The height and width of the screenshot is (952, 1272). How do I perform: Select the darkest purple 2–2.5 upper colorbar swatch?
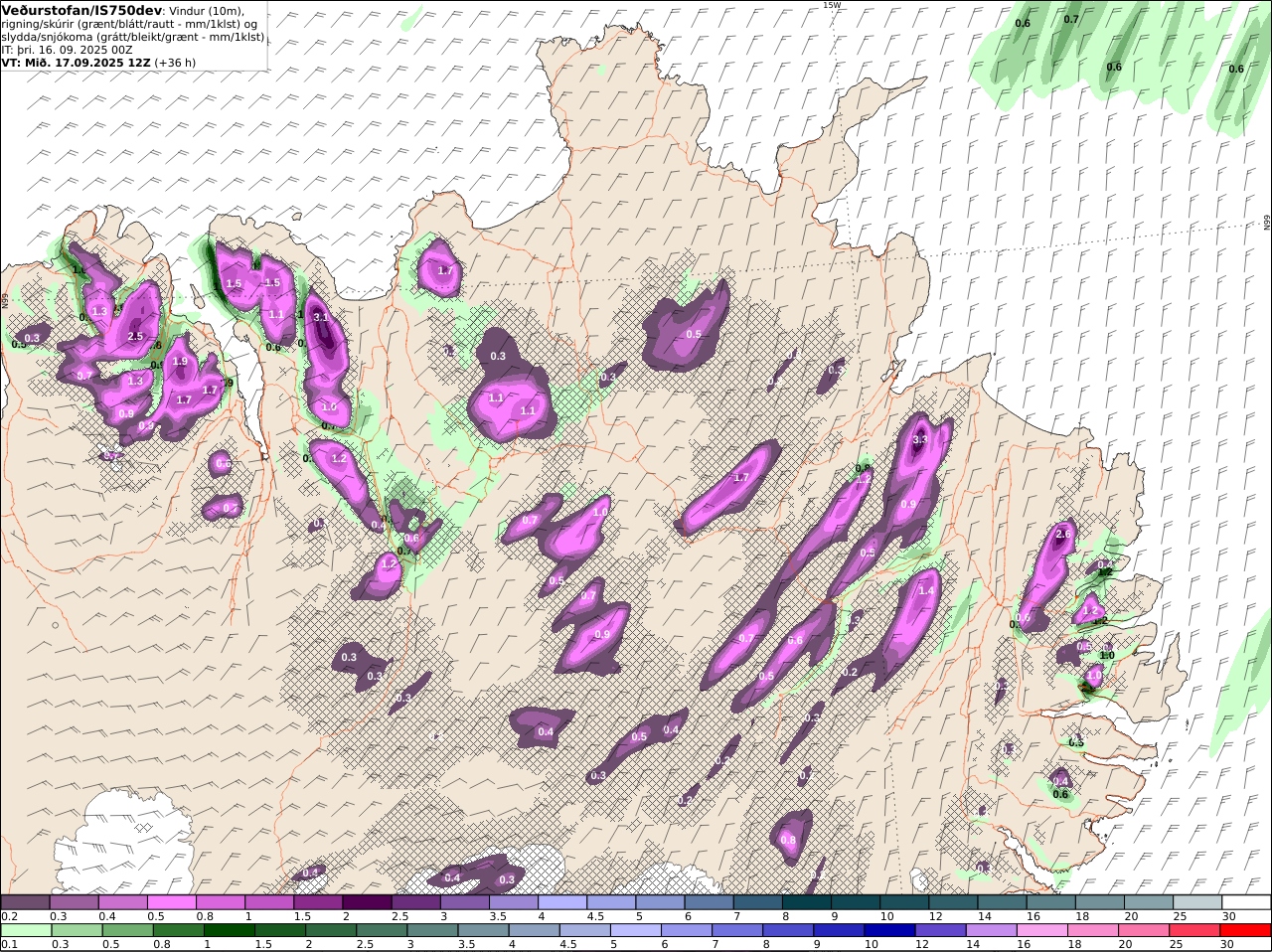coord(366,901)
